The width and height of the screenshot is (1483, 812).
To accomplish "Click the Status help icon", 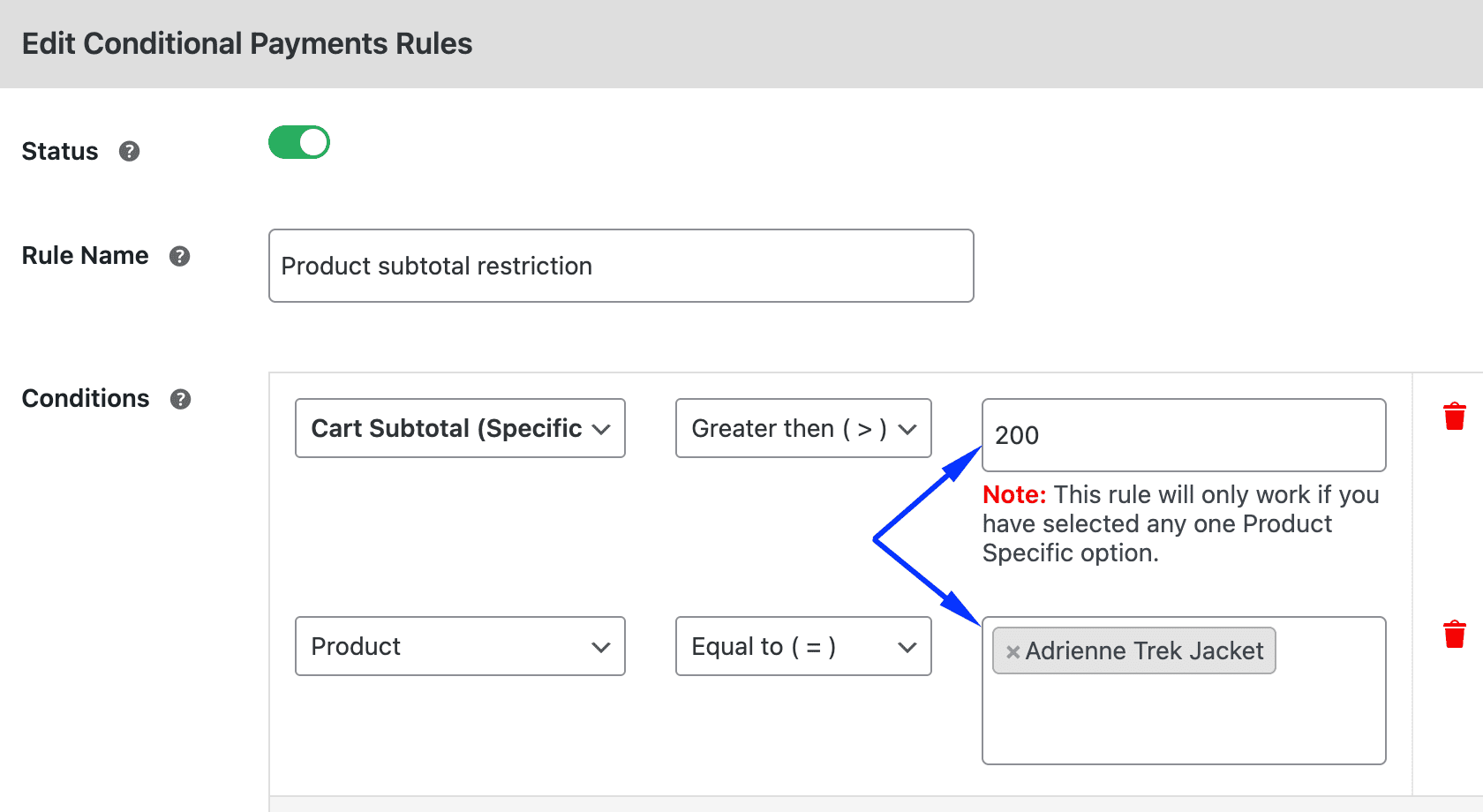I will click(129, 152).
